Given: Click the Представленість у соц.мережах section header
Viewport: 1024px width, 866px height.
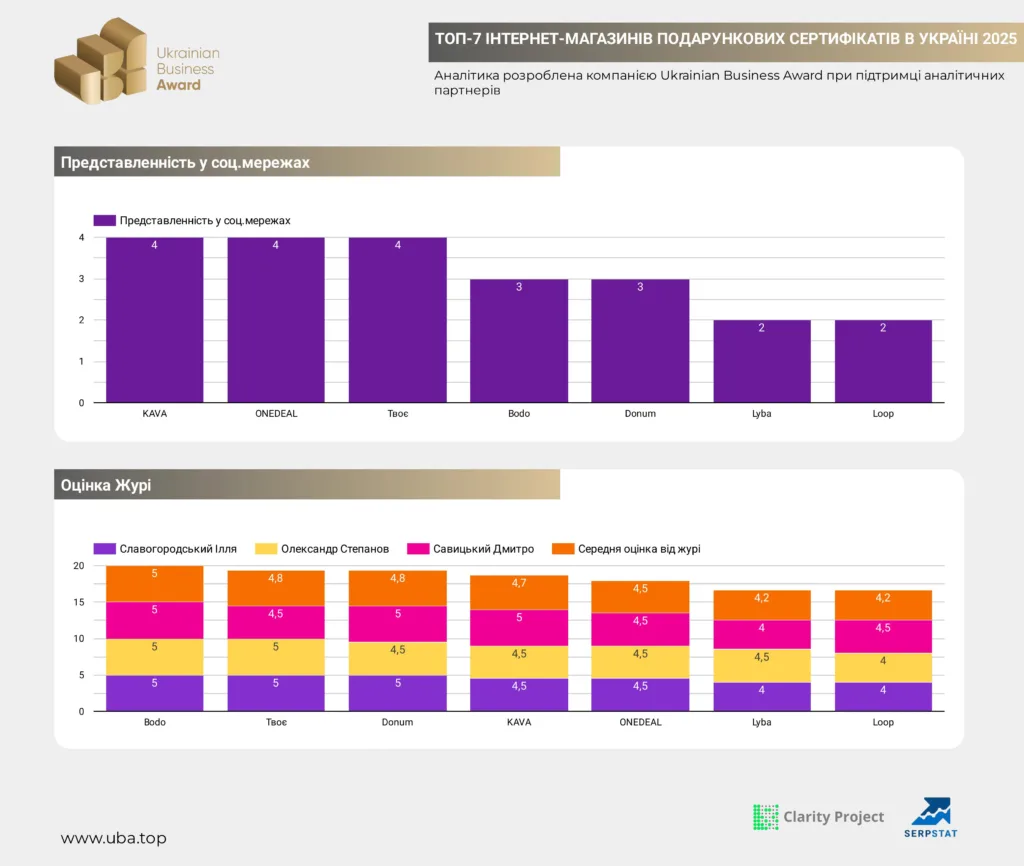Looking at the screenshot, I should tap(307, 161).
